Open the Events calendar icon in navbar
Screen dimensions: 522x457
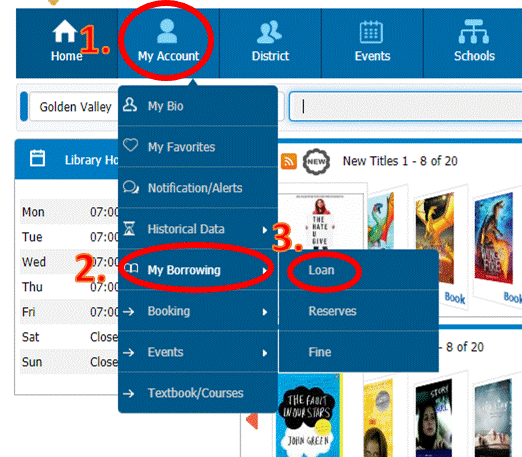coord(371,32)
